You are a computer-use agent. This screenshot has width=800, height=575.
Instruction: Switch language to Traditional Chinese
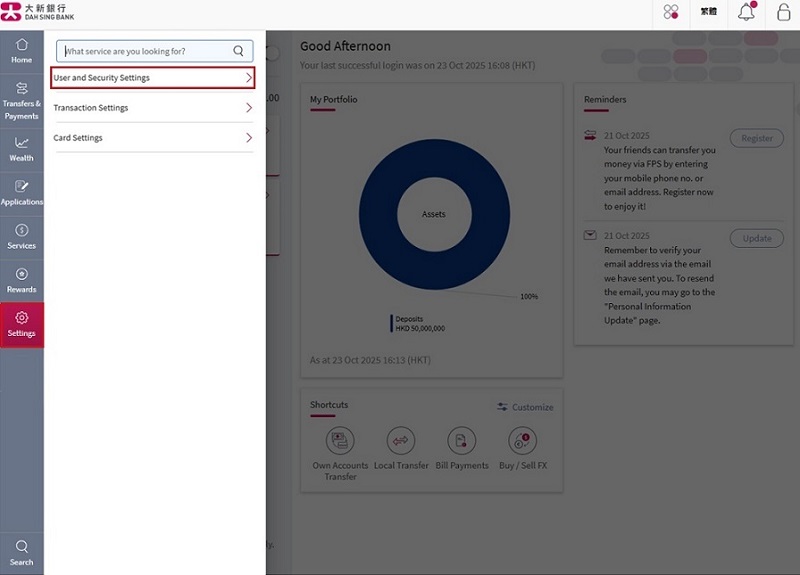(708, 13)
